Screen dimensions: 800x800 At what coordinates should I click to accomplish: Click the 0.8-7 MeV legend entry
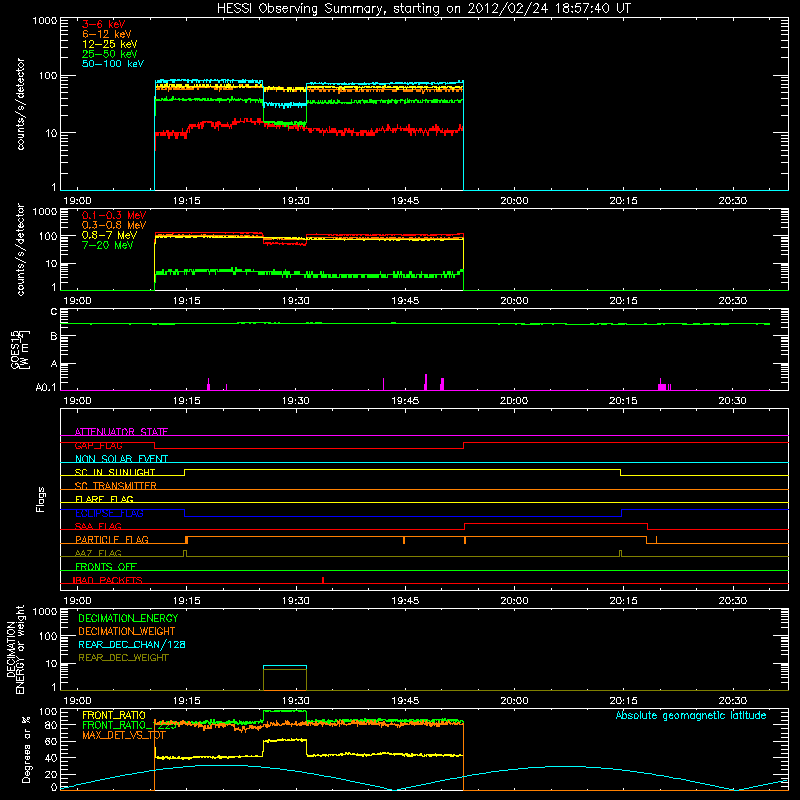109,235
